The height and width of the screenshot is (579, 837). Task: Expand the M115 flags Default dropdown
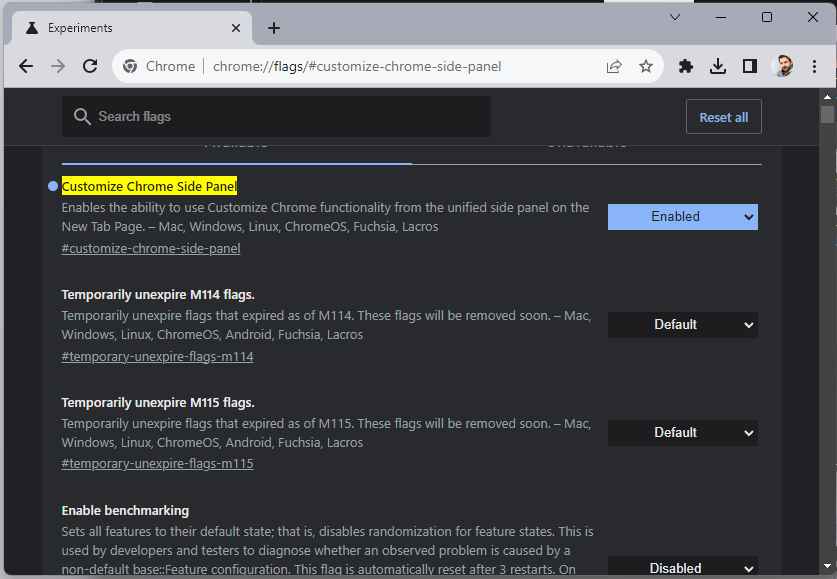pyautogui.click(x=682, y=433)
